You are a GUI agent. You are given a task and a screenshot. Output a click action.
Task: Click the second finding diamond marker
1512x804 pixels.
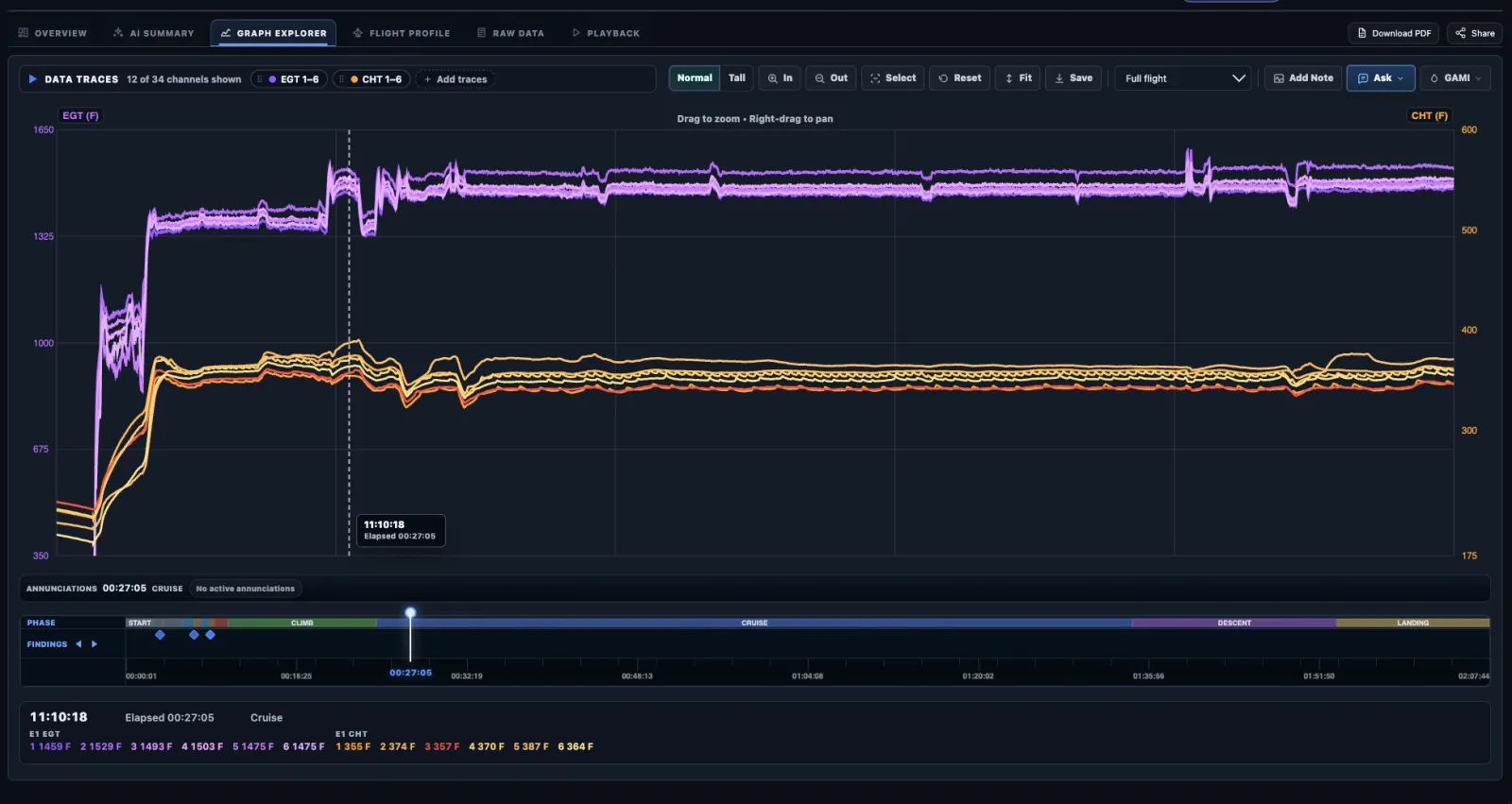coord(194,635)
